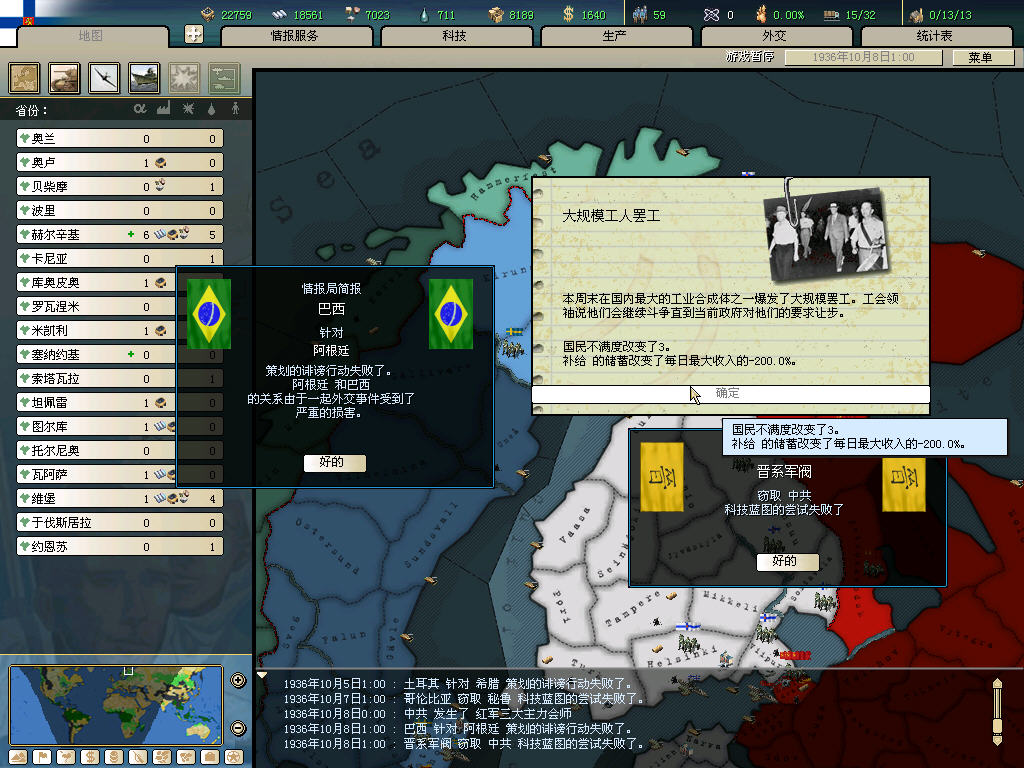
Task: Select province 库奥皮奥 in the list
Action: pyautogui.click(x=97, y=283)
